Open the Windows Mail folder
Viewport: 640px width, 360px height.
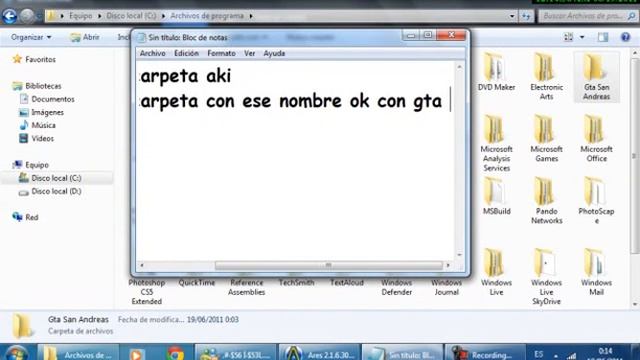pos(596,271)
